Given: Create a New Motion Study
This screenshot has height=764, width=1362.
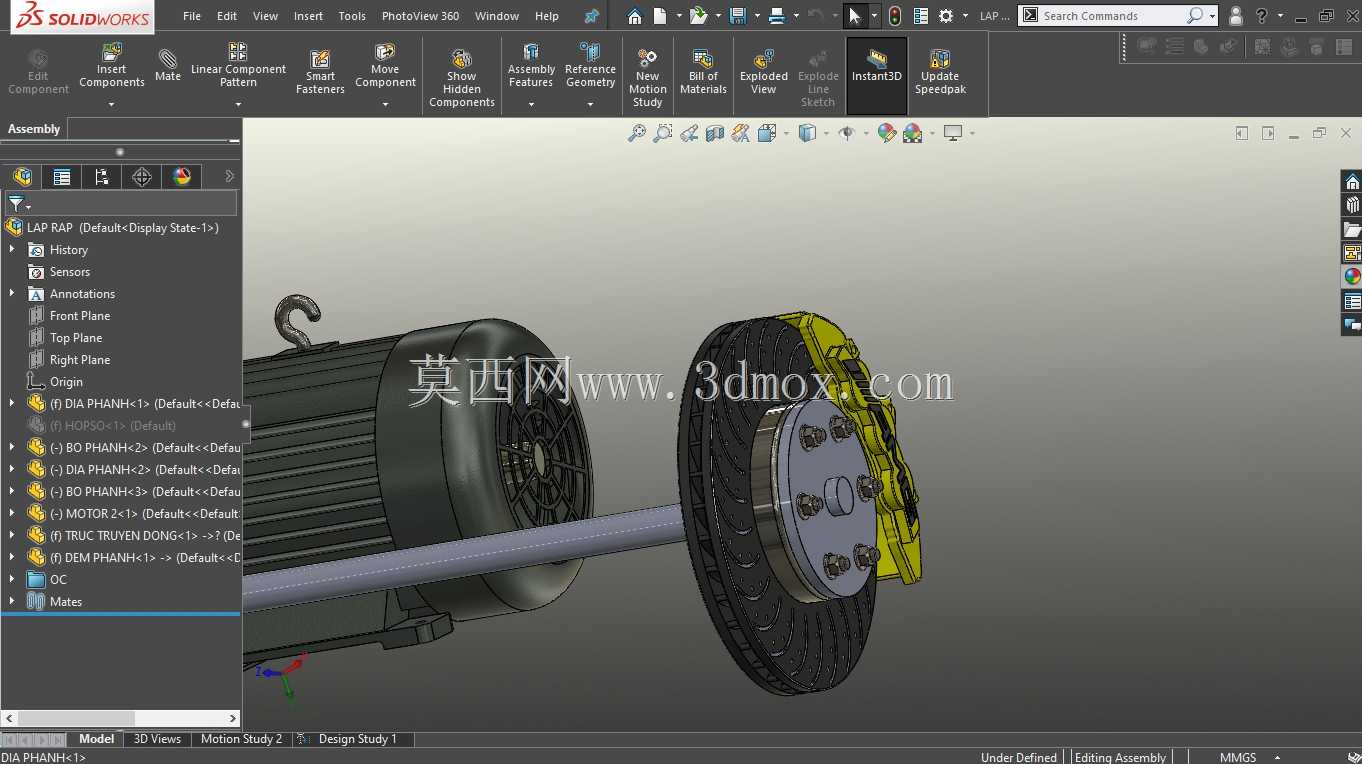Looking at the screenshot, I should click(648, 78).
